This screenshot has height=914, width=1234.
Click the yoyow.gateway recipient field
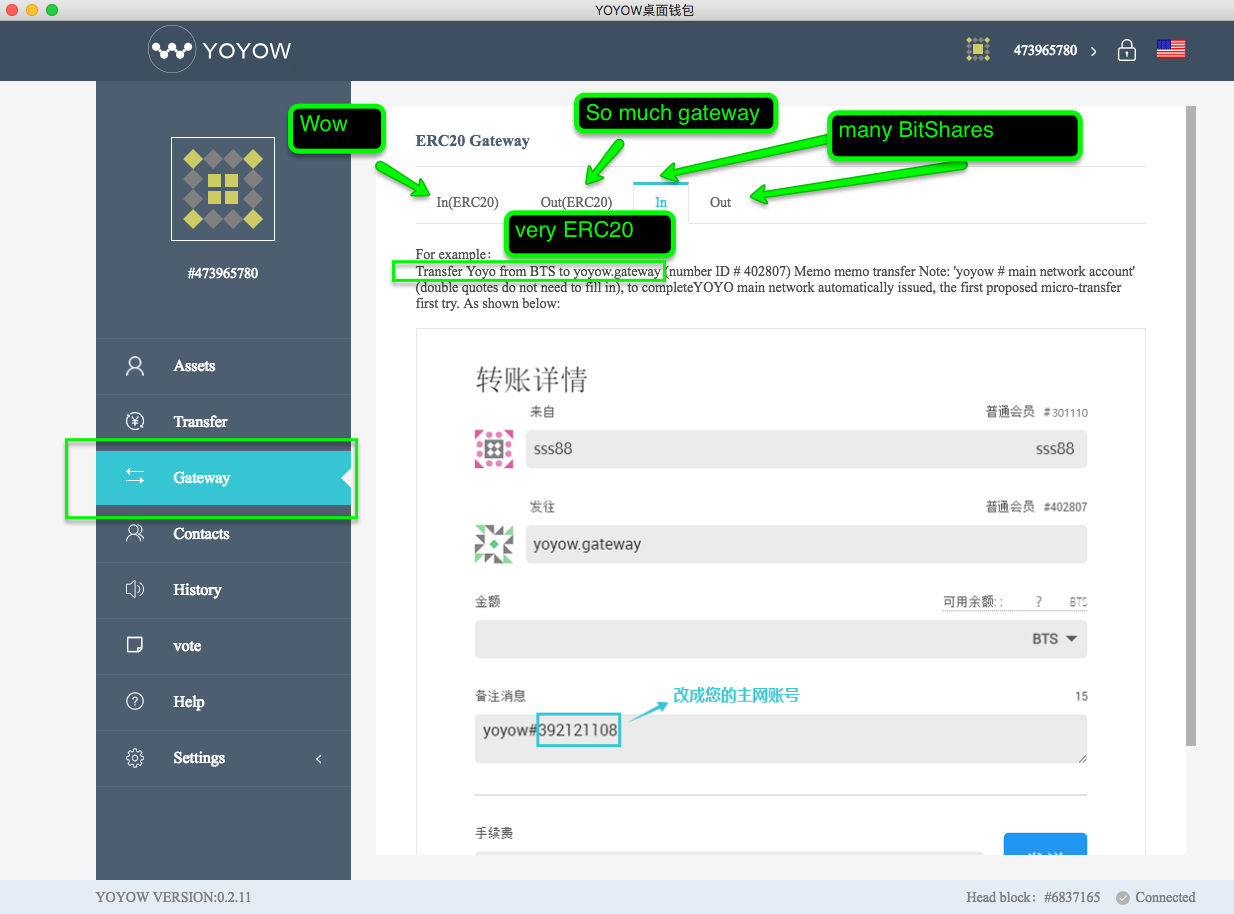pos(806,544)
